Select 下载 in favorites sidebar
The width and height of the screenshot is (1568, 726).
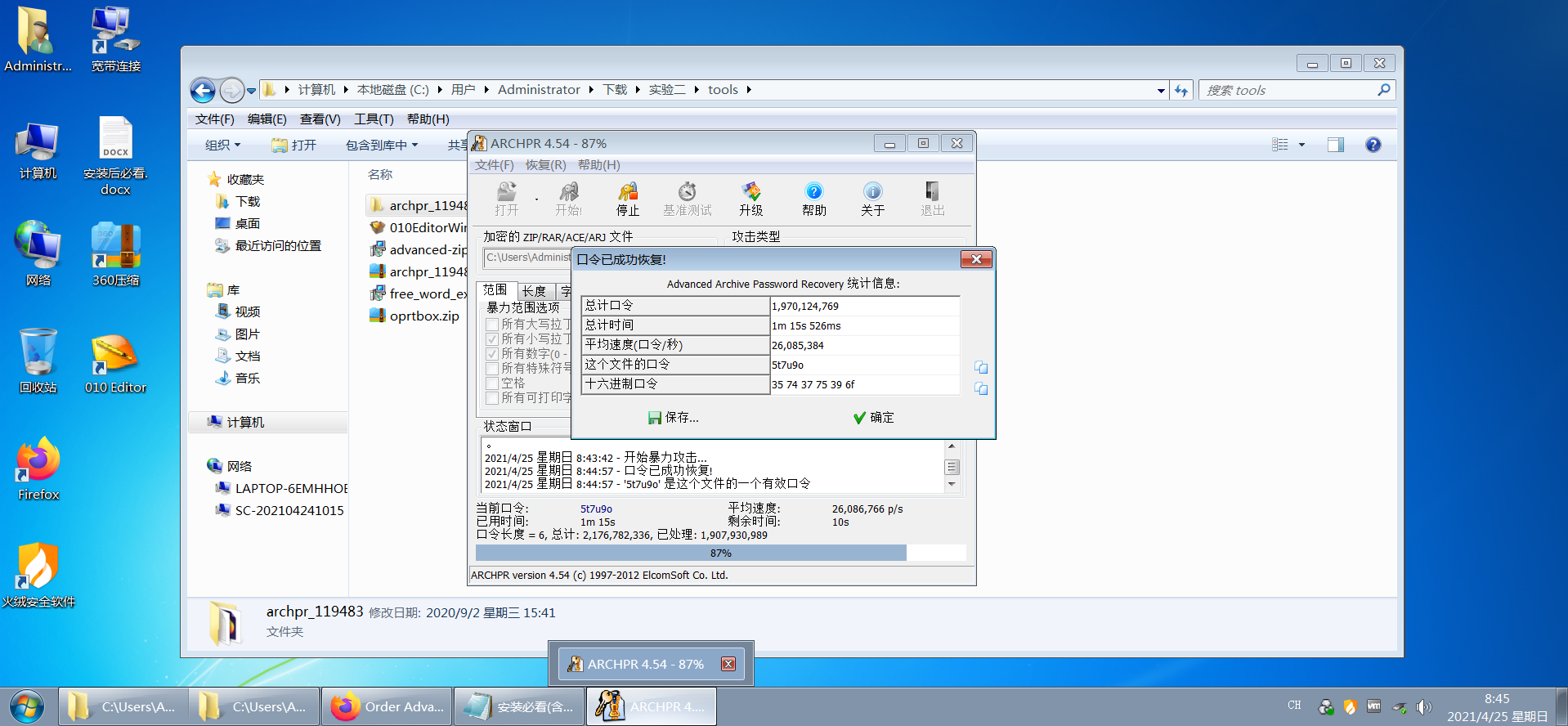point(238,201)
